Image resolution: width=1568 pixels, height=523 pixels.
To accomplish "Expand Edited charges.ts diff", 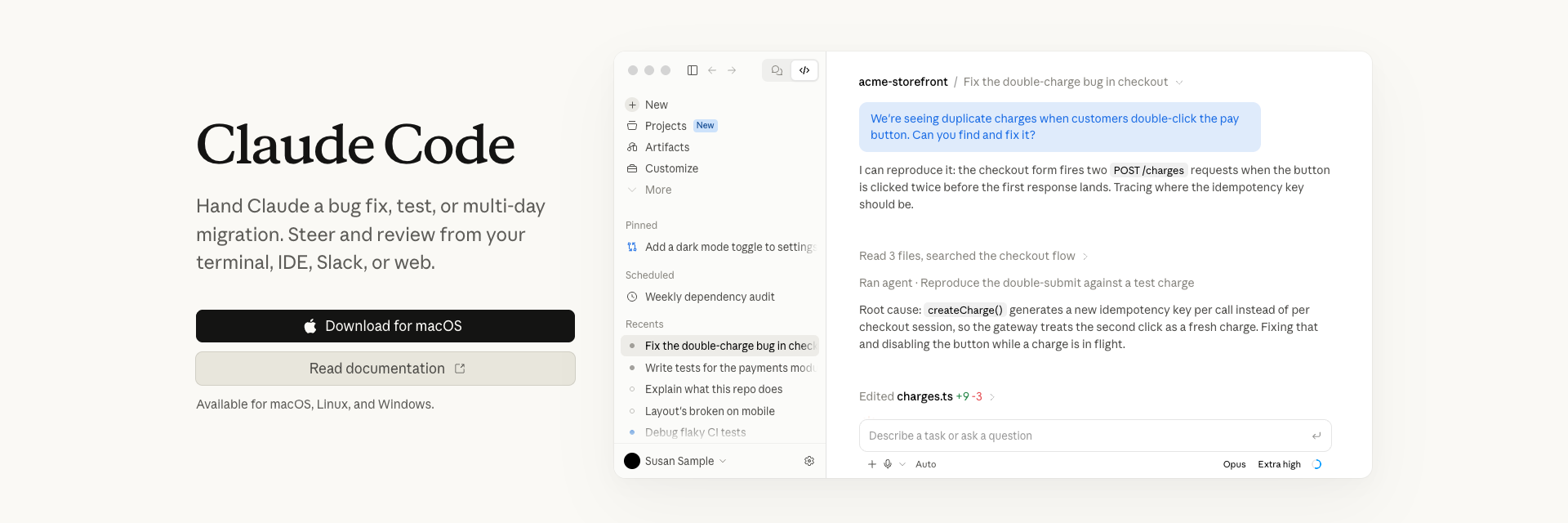I will 927,396.
